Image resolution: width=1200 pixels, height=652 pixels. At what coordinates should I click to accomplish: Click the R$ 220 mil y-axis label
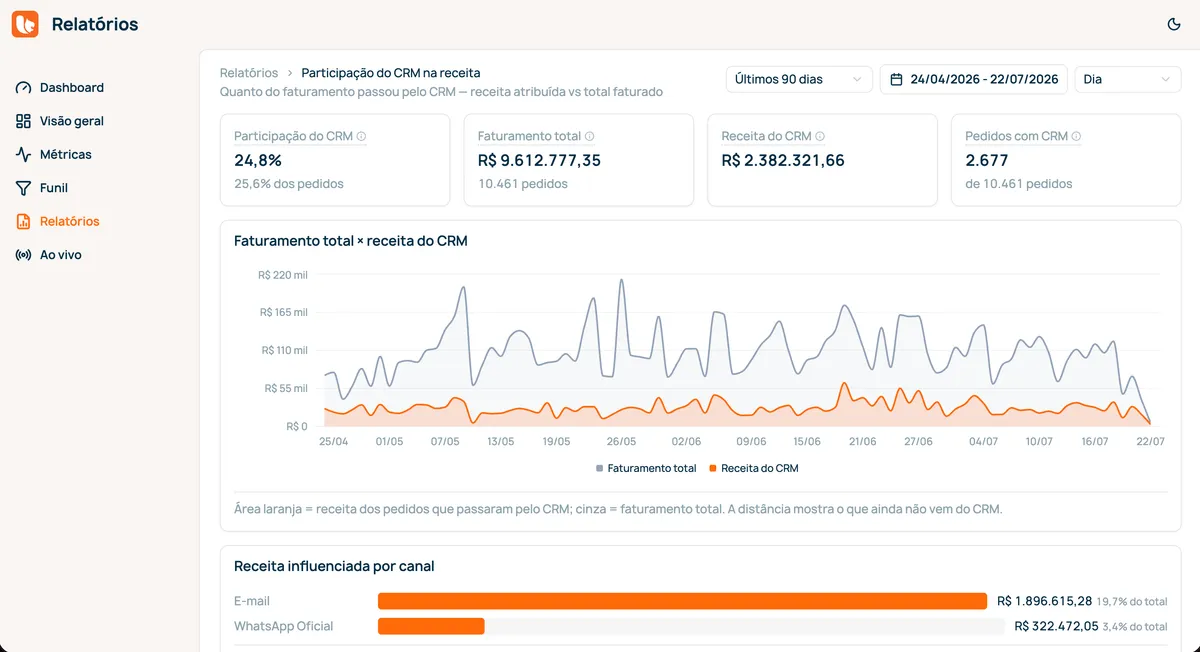283,275
